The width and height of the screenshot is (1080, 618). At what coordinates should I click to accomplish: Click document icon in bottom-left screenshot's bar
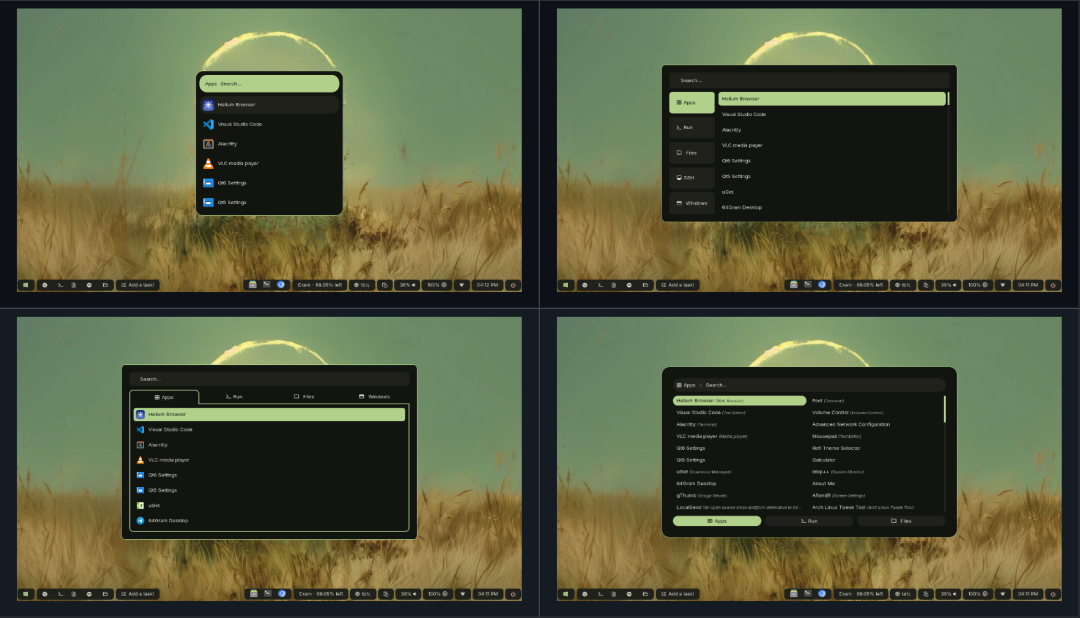coord(74,593)
